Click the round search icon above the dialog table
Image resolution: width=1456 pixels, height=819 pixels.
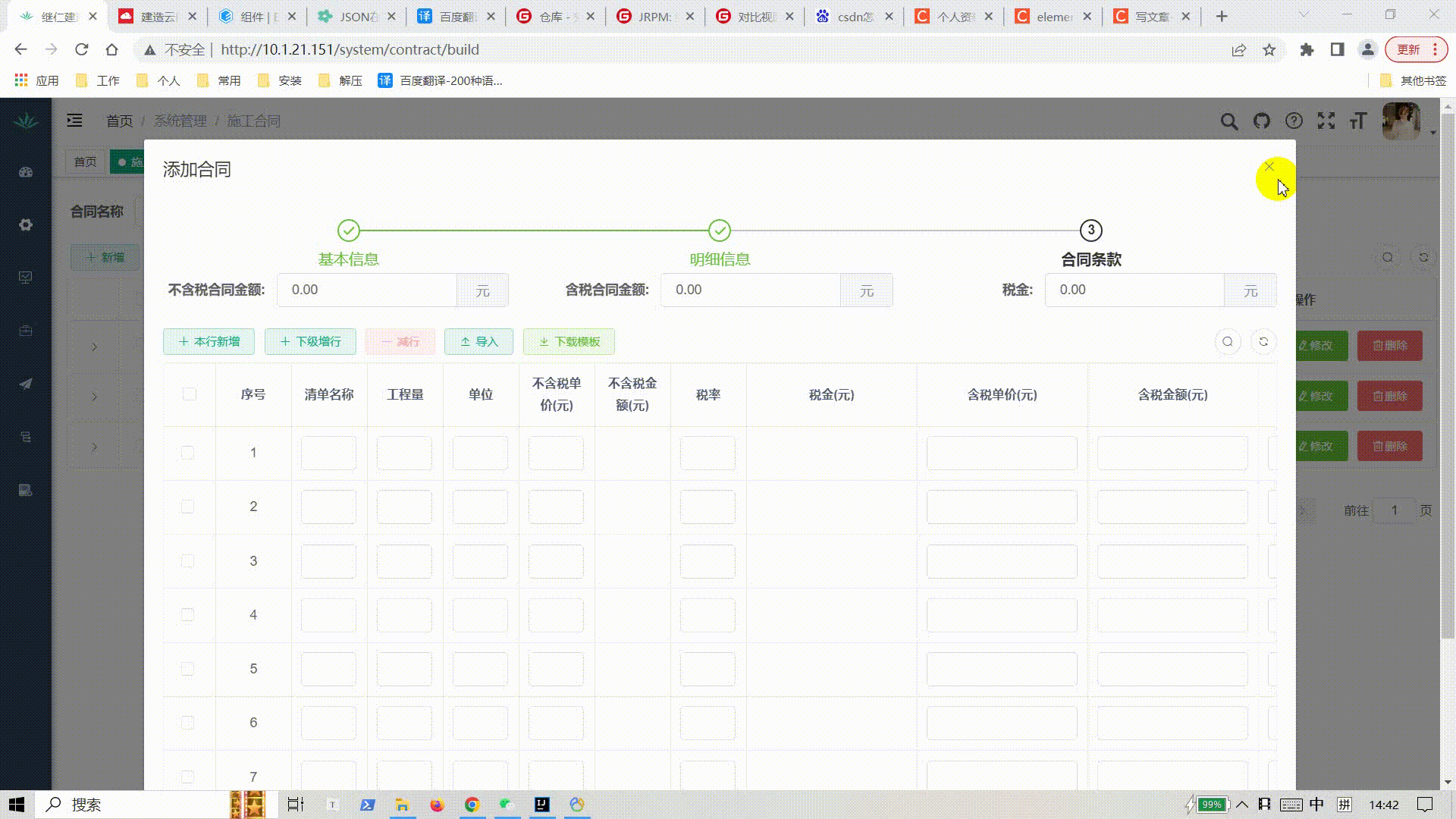click(1228, 342)
